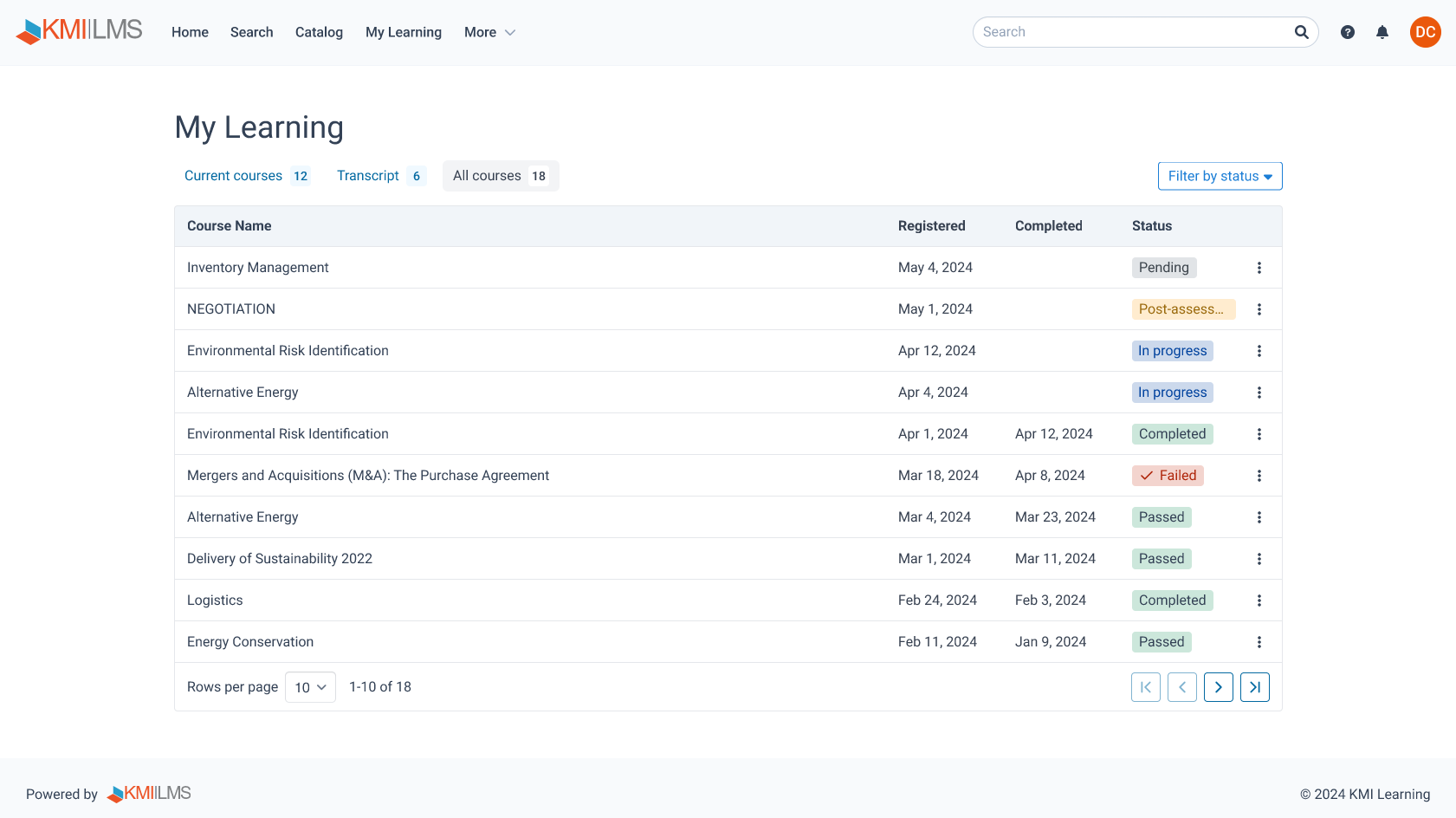The image size is (1456, 818).
Task: Click the Post-assess… status badge
Action: pyautogui.click(x=1183, y=309)
